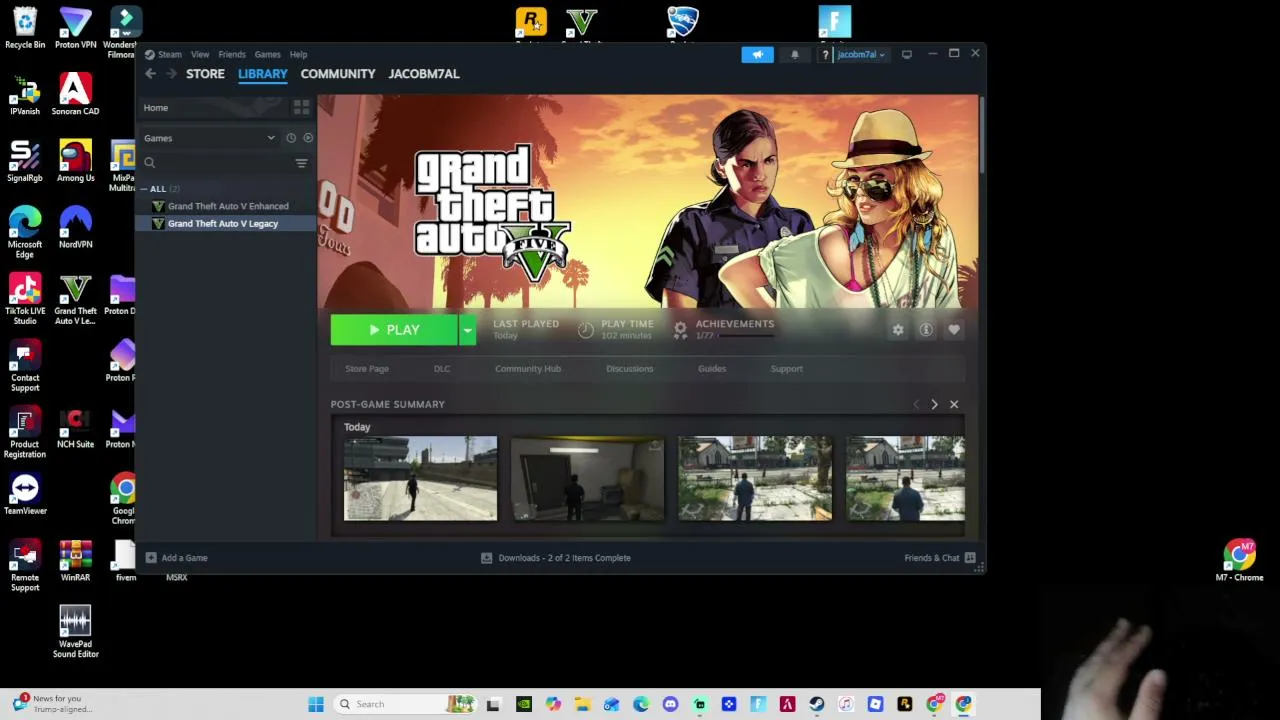Select the NordVPN desktop shortcut
Screen dimensions: 1280x720
(x=75, y=228)
